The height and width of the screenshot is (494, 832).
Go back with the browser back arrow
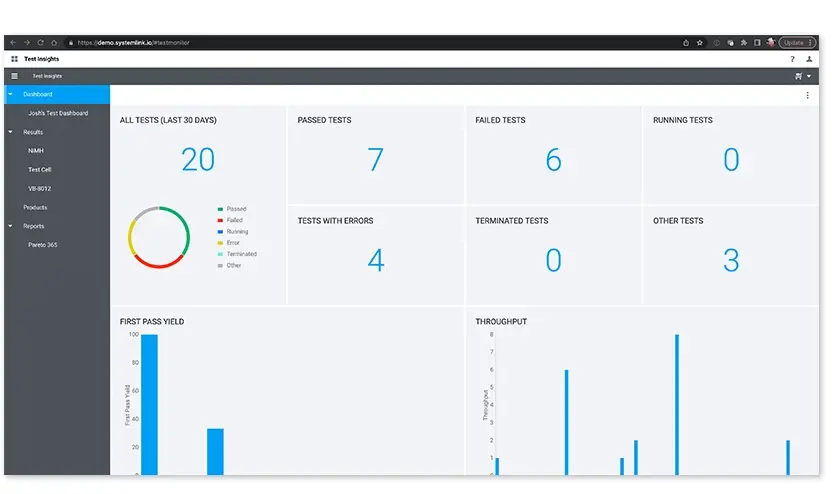[13, 42]
